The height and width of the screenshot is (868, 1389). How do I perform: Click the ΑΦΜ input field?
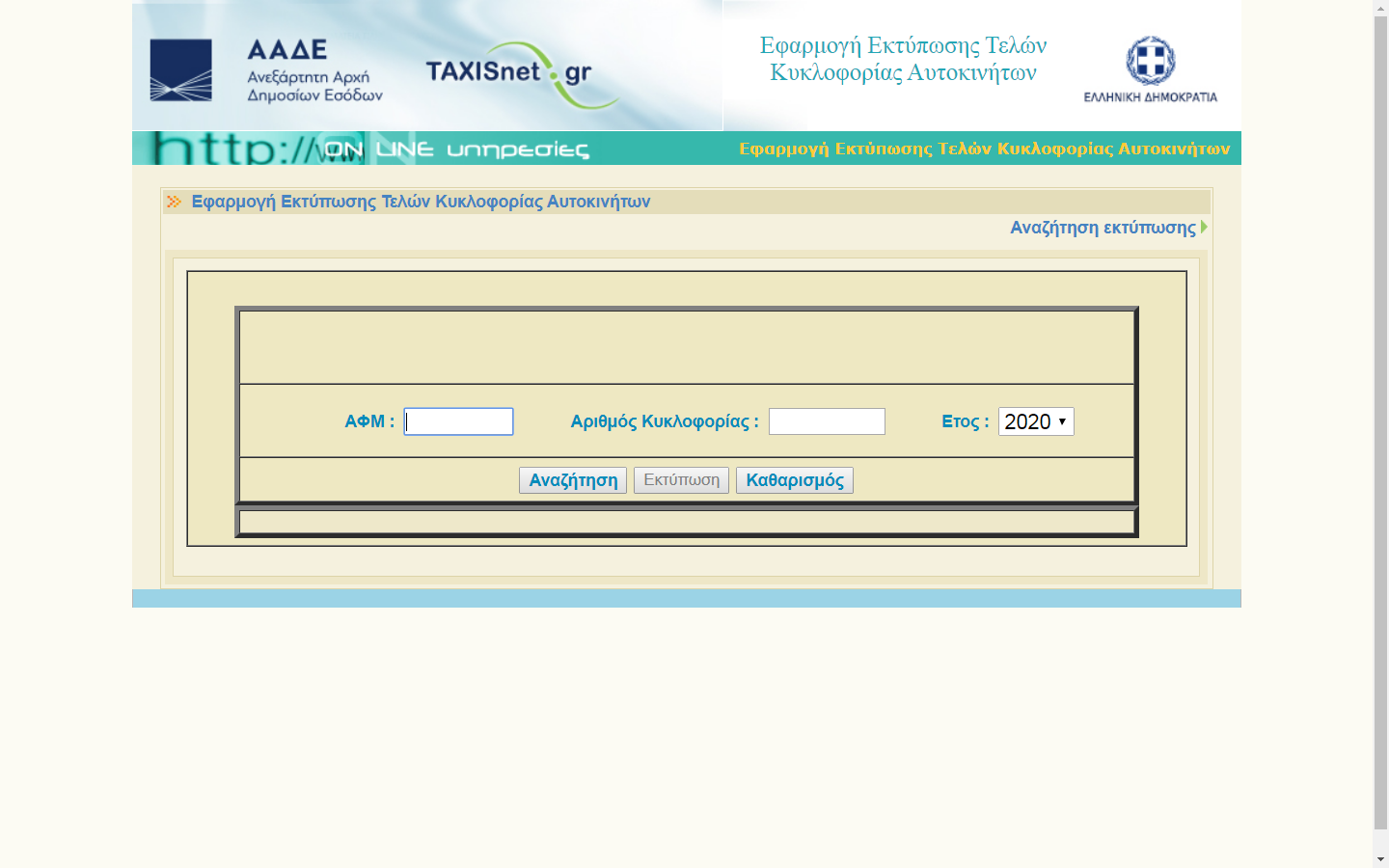[458, 421]
